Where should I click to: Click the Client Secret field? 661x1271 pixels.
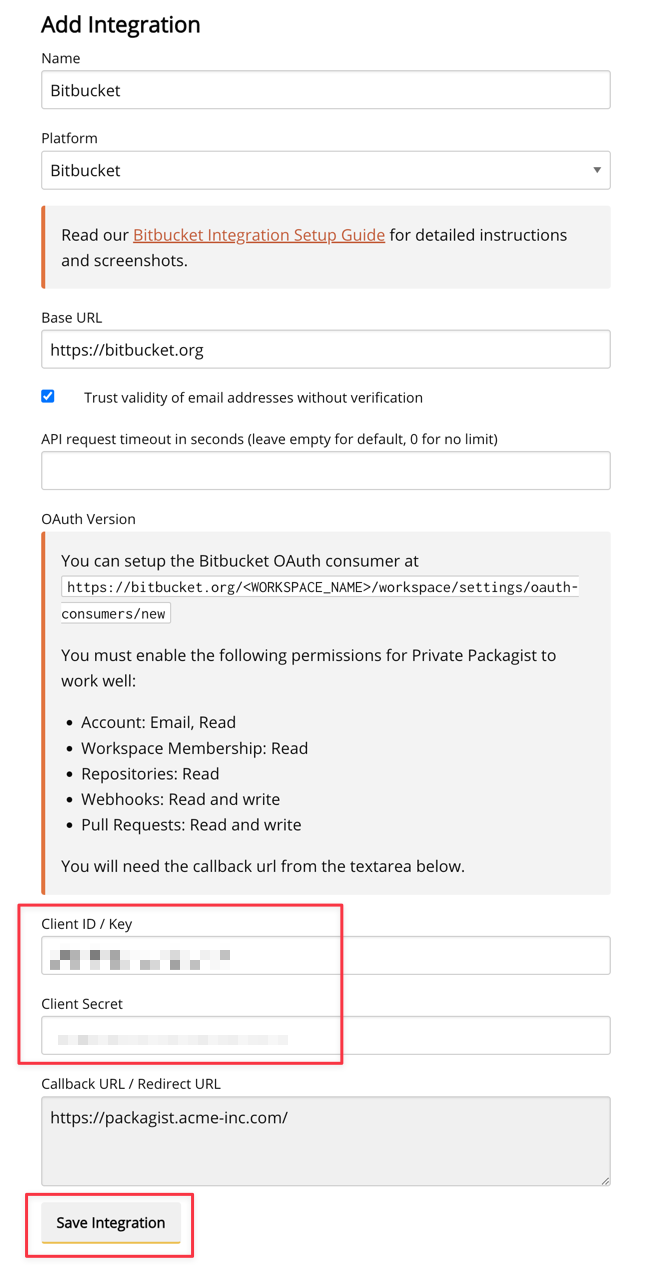tap(325, 1035)
